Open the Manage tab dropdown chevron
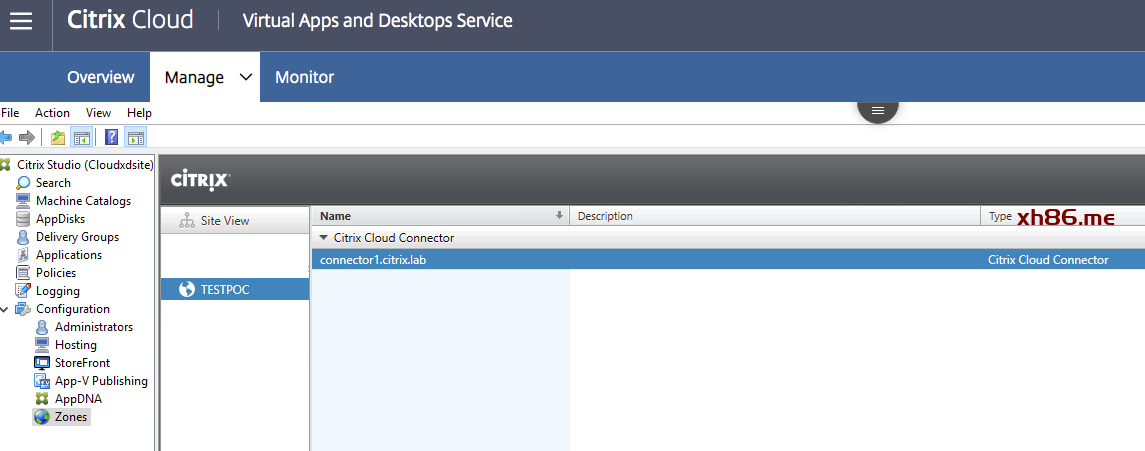The height and width of the screenshot is (451, 1145). click(246, 77)
